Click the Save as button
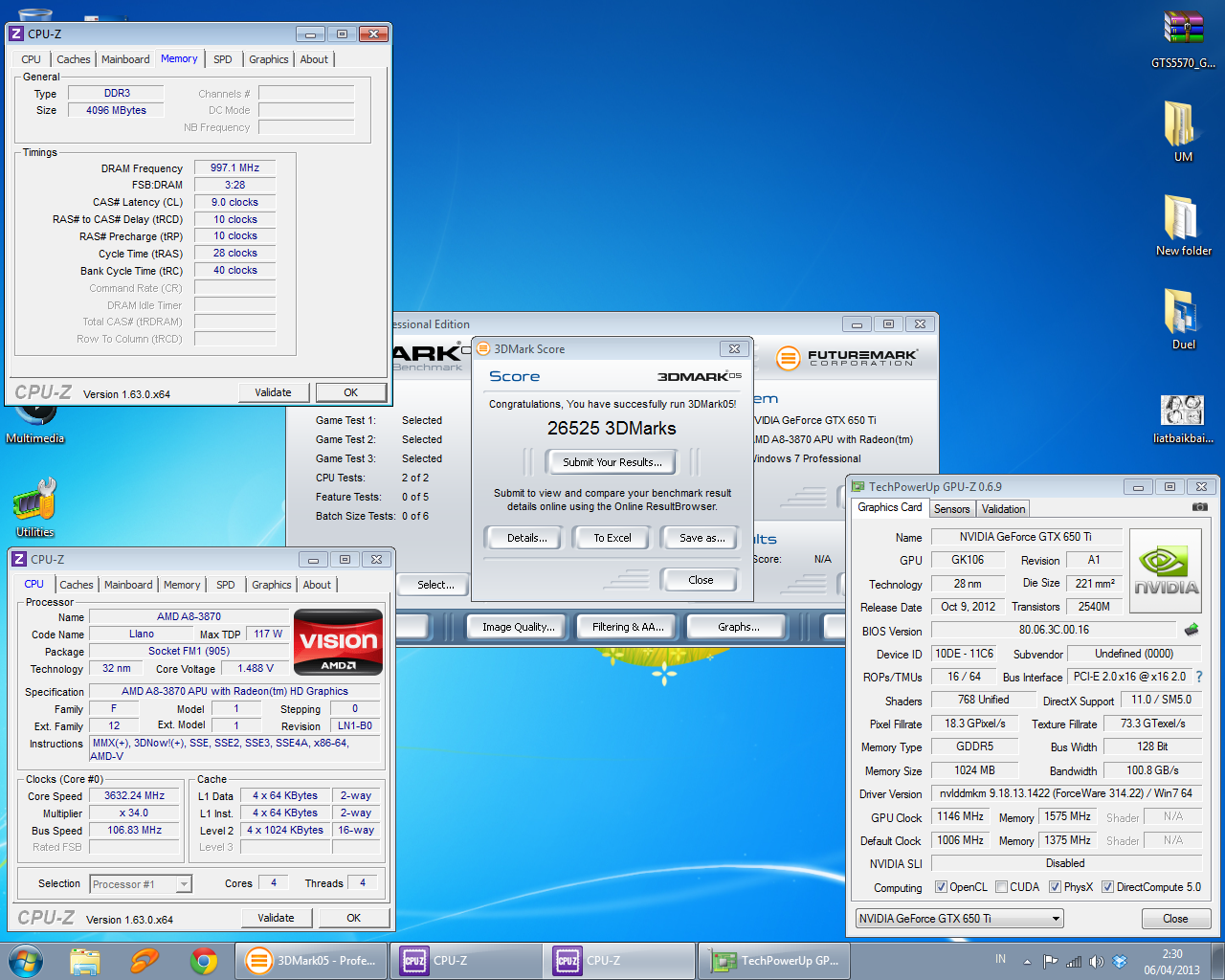The height and width of the screenshot is (980, 1225). (x=702, y=538)
